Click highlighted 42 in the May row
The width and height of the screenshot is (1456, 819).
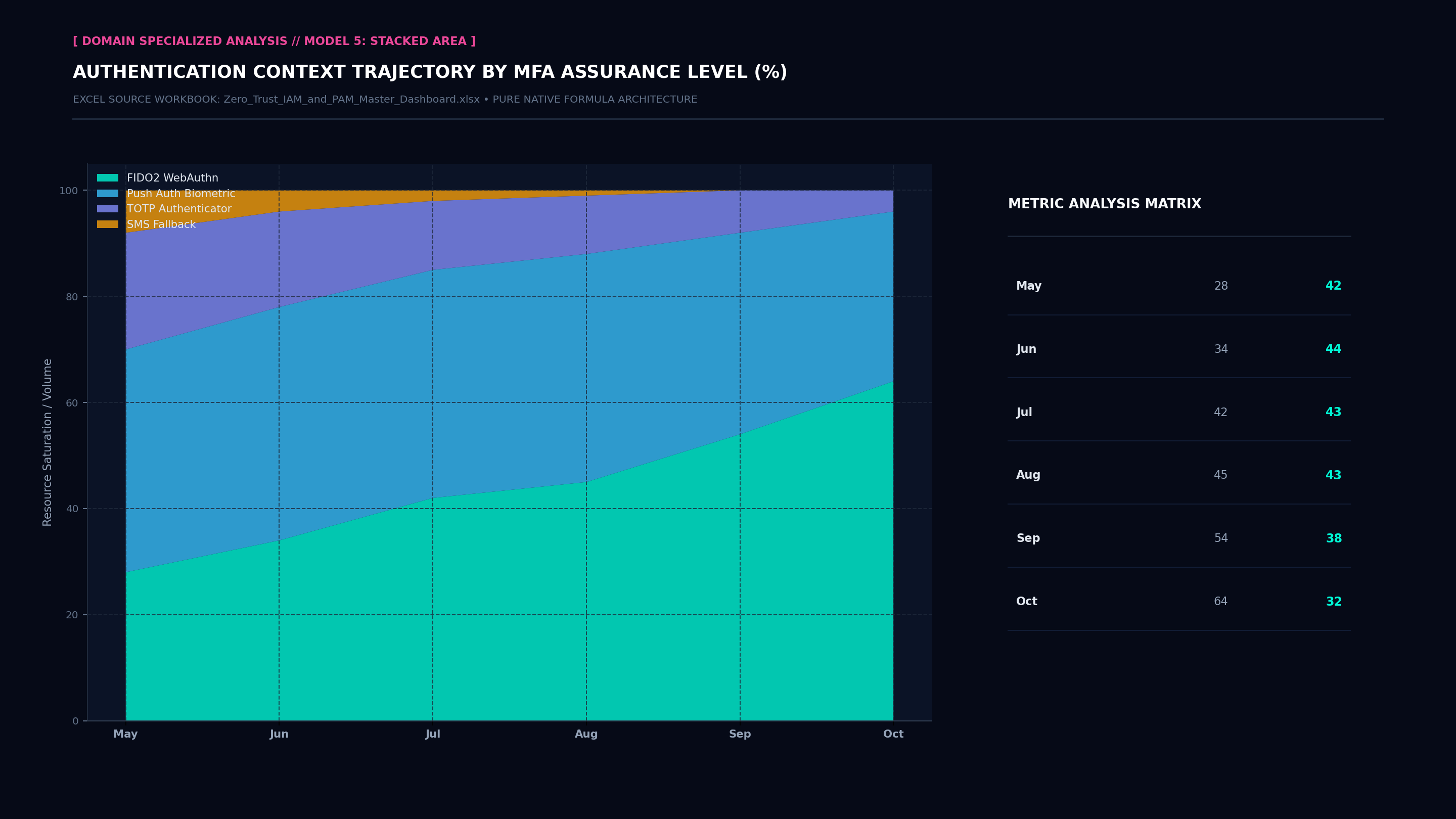coord(1333,286)
